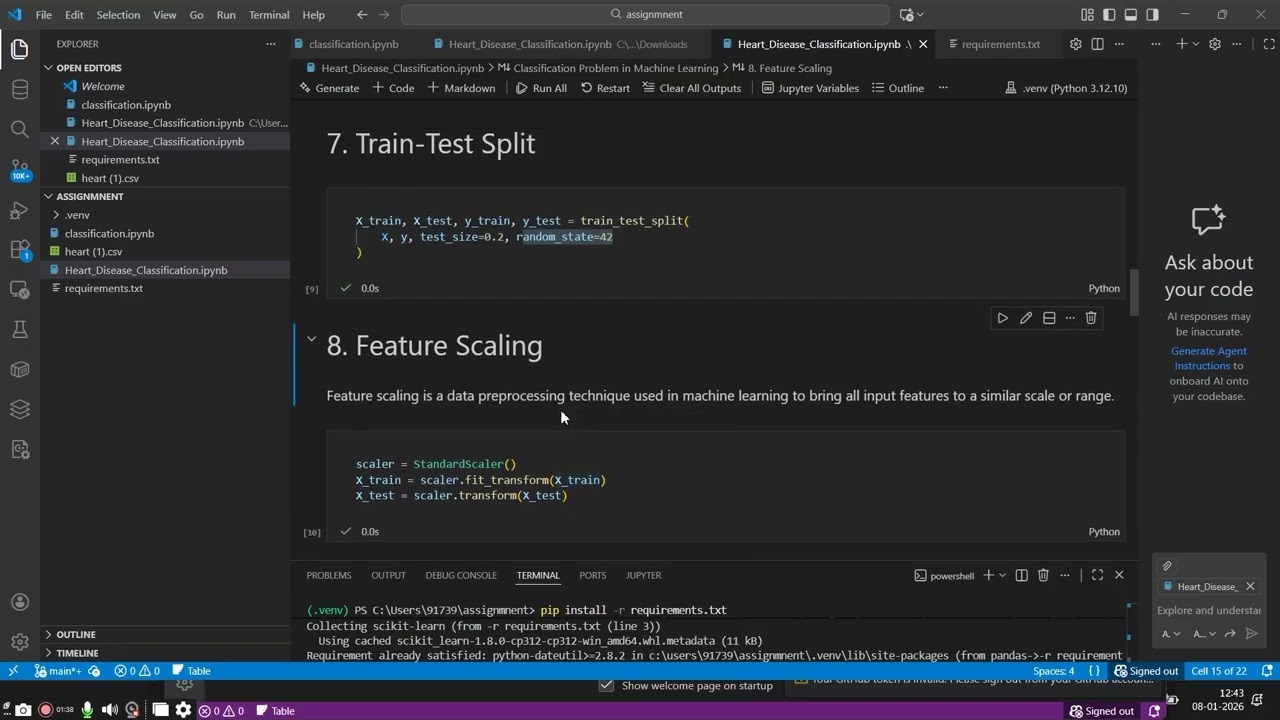Open the Terminal menu
This screenshot has width=1280, height=720.
coord(268,15)
